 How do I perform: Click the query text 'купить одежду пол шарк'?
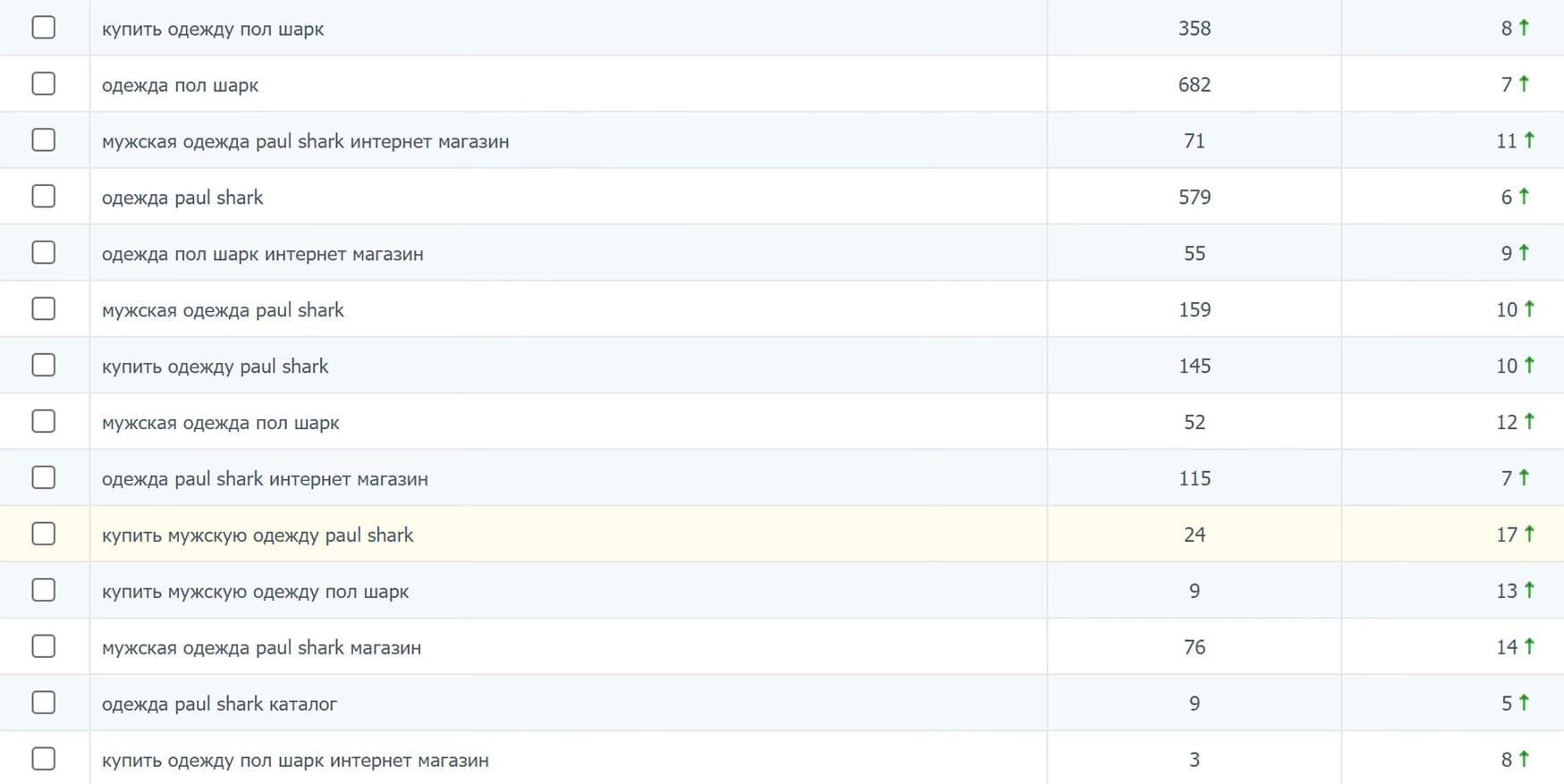(x=213, y=29)
